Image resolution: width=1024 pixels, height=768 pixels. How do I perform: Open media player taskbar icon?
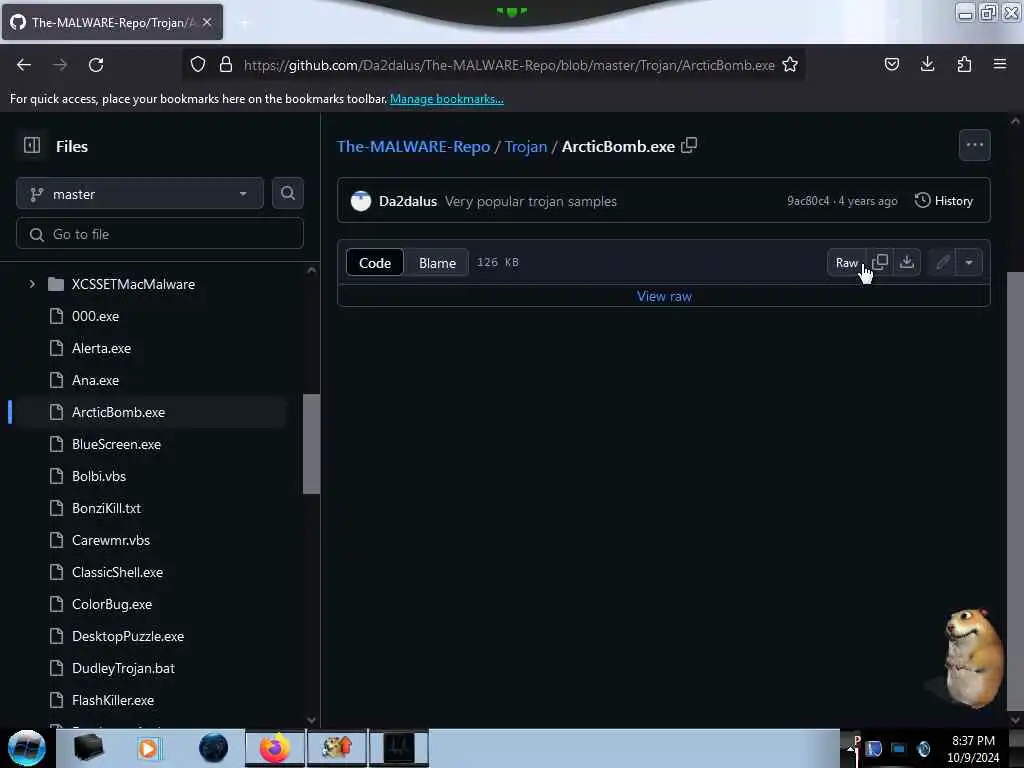(149, 748)
